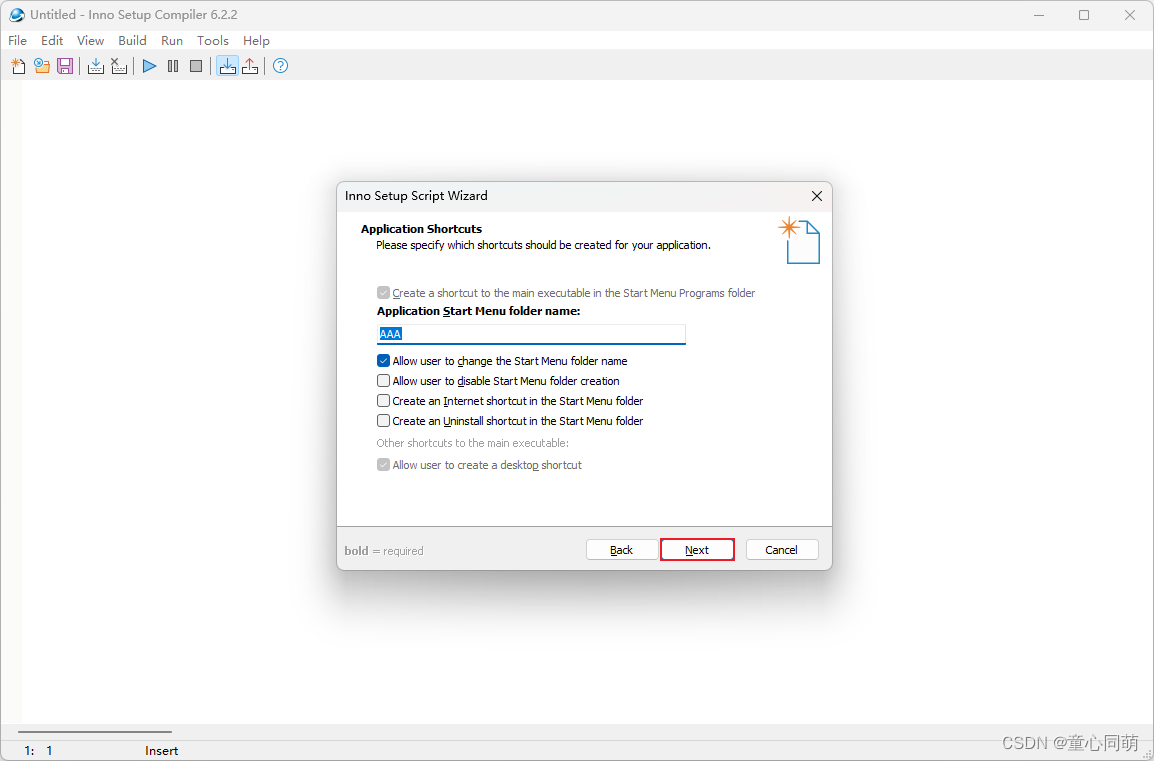The image size is (1154, 761).
Task: Click 'Other shortcuts to the main executable:' label
Action: [472, 443]
